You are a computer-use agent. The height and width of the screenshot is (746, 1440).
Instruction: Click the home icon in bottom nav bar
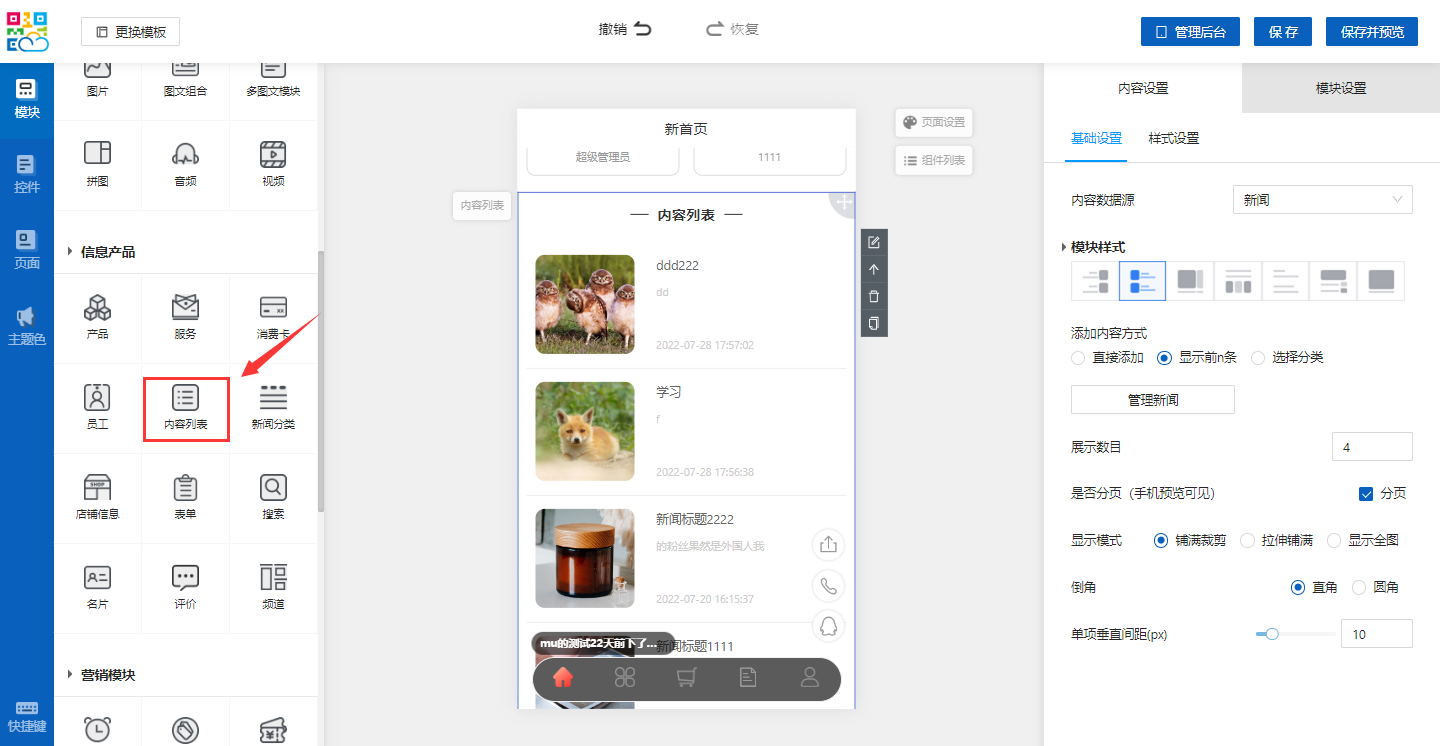click(x=563, y=678)
